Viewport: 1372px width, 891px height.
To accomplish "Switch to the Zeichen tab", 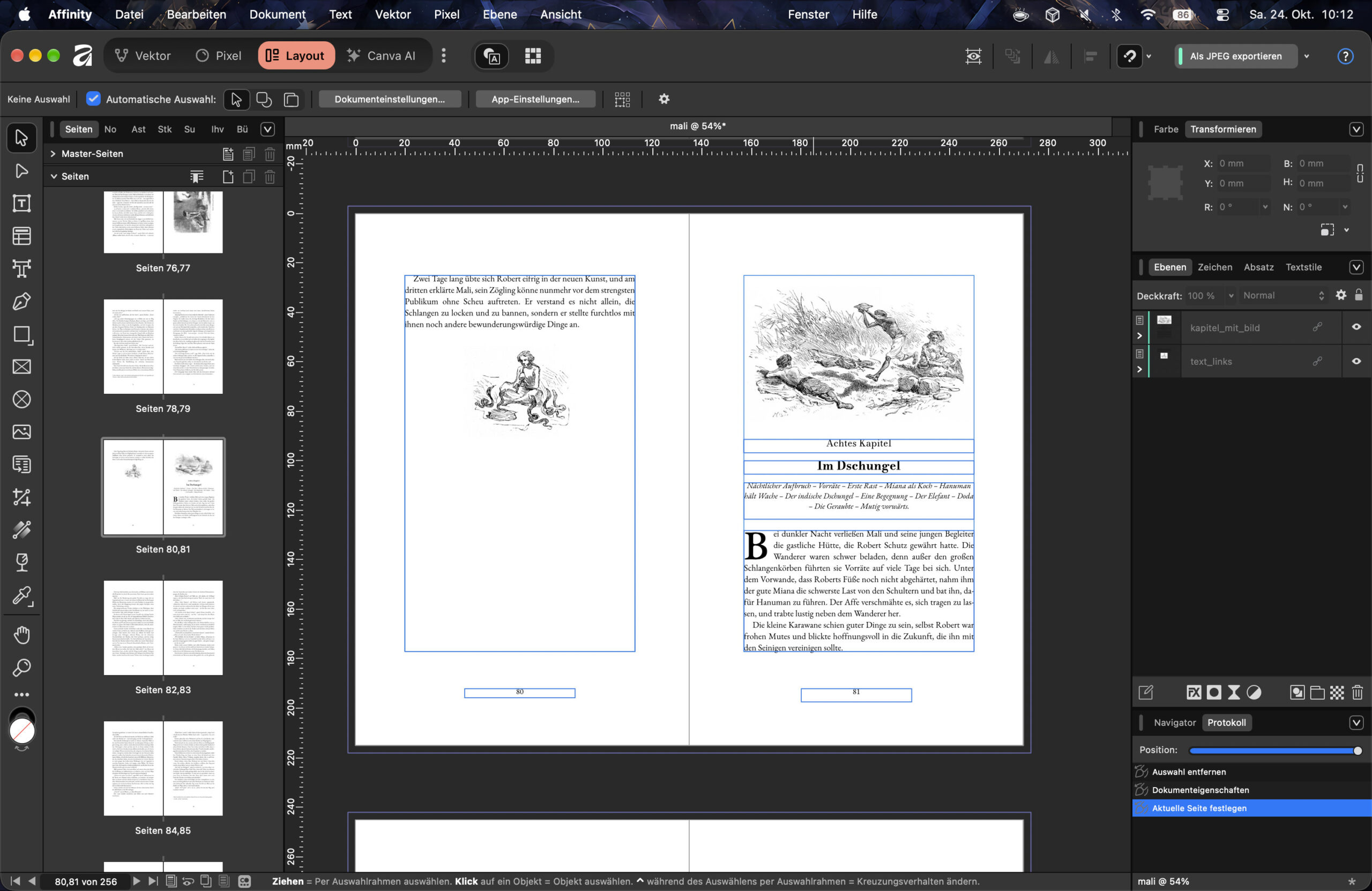I will pyautogui.click(x=1214, y=267).
